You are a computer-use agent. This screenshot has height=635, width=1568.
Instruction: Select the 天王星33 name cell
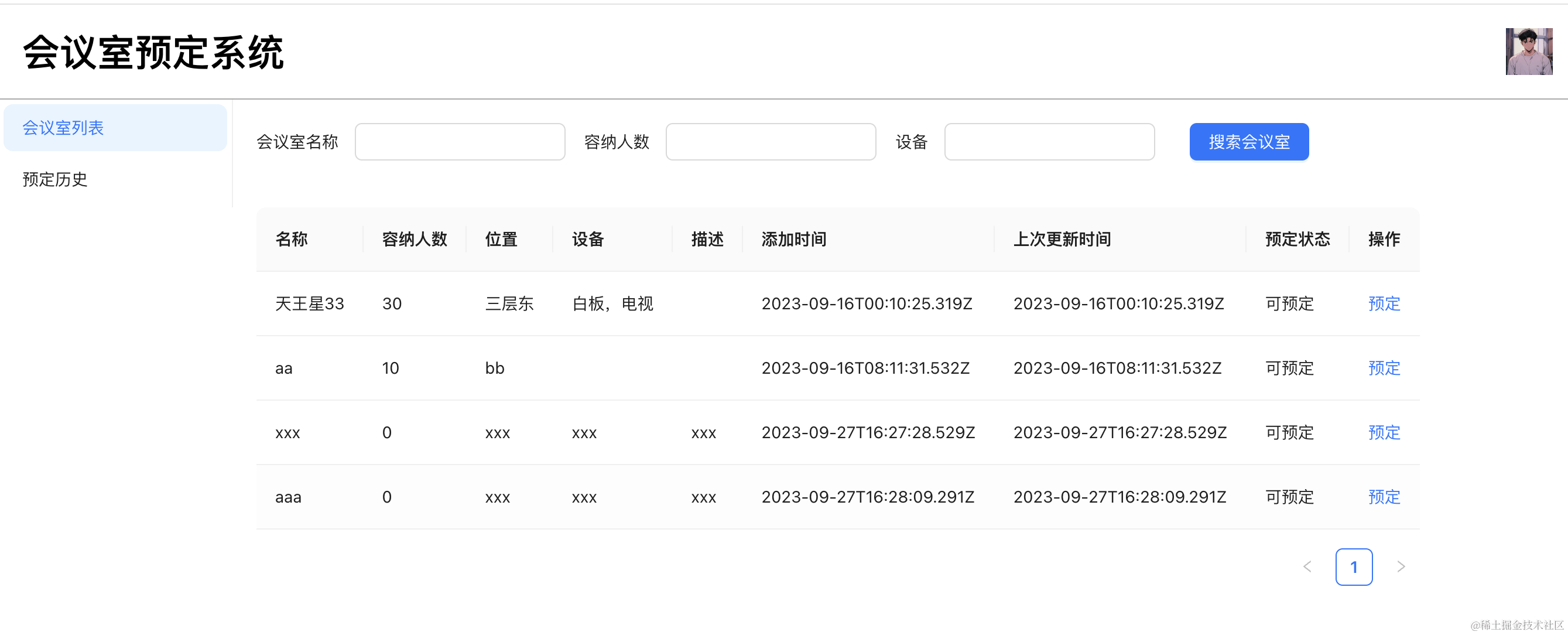tap(309, 303)
